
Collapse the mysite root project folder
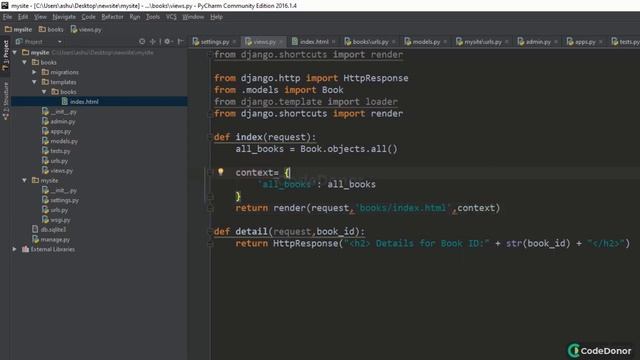tap(15, 53)
